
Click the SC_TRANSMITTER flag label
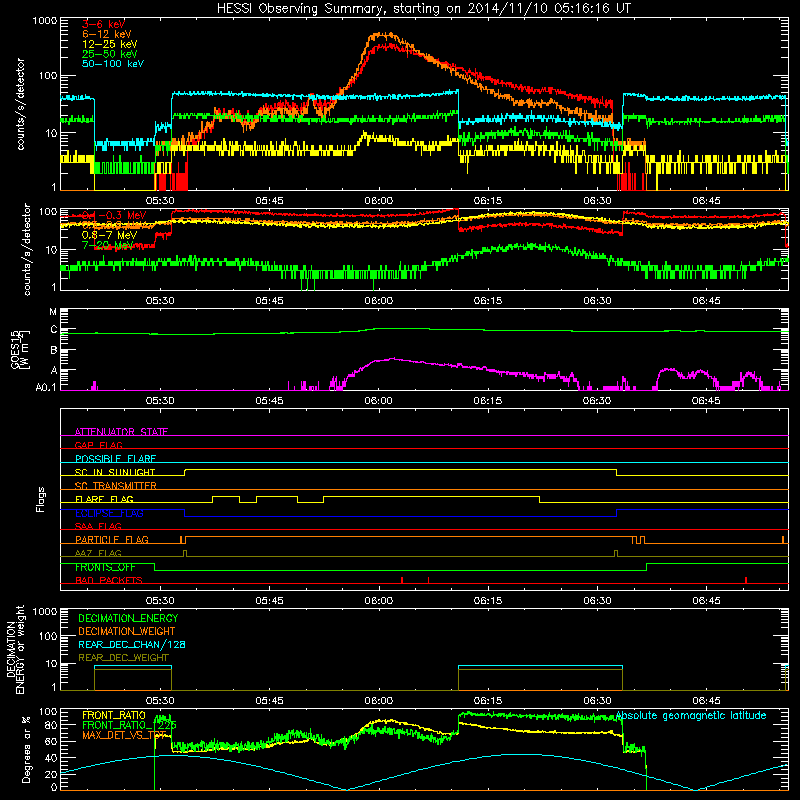click(116, 486)
